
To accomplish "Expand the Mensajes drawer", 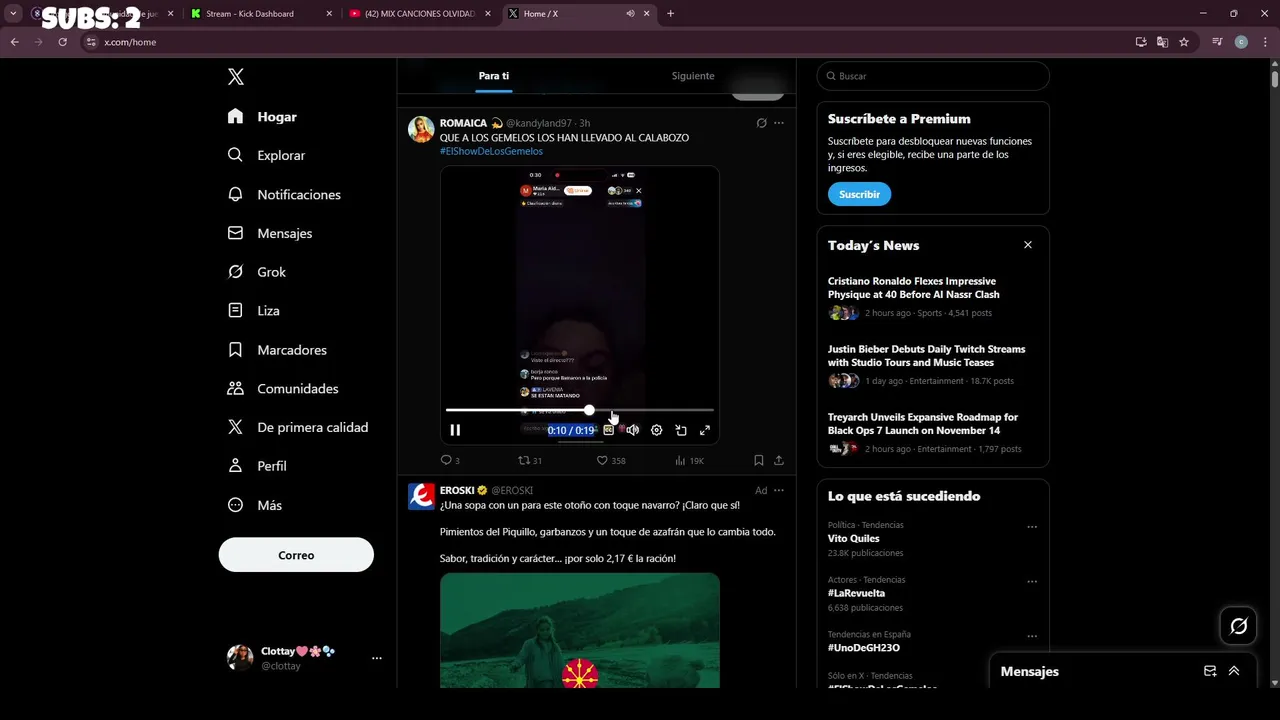I will 1234,671.
